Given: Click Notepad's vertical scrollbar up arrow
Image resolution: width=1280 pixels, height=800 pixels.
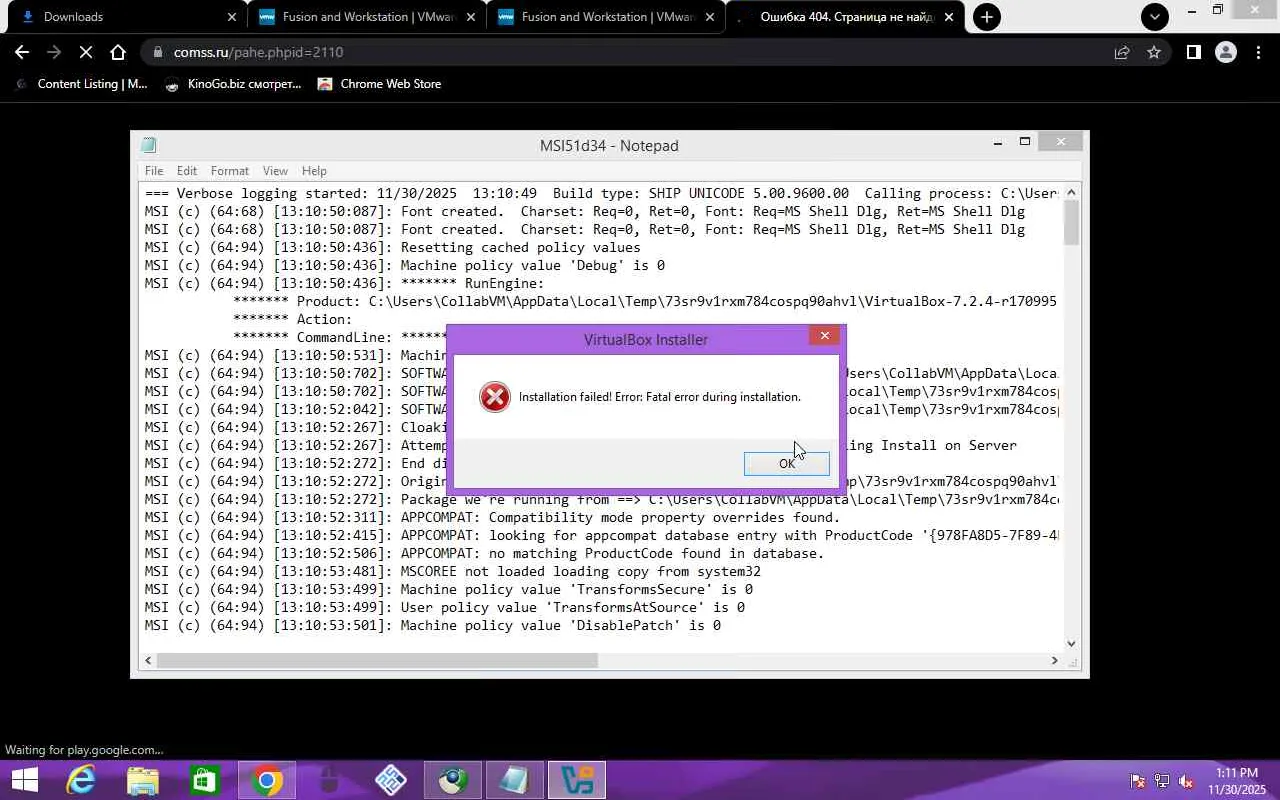Looking at the screenshot, I should coord(1072,192).
